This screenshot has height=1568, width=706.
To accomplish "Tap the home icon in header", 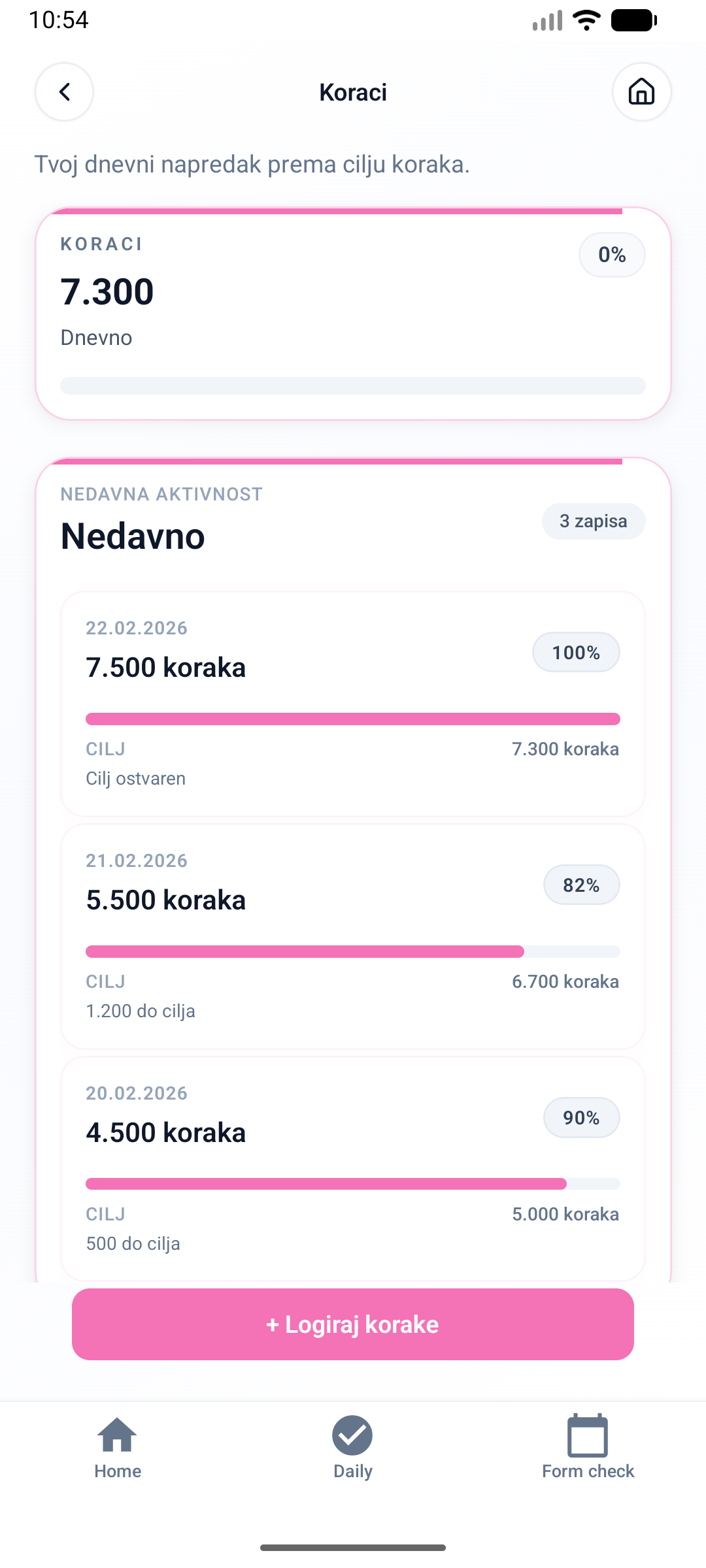I will point(641,92).
